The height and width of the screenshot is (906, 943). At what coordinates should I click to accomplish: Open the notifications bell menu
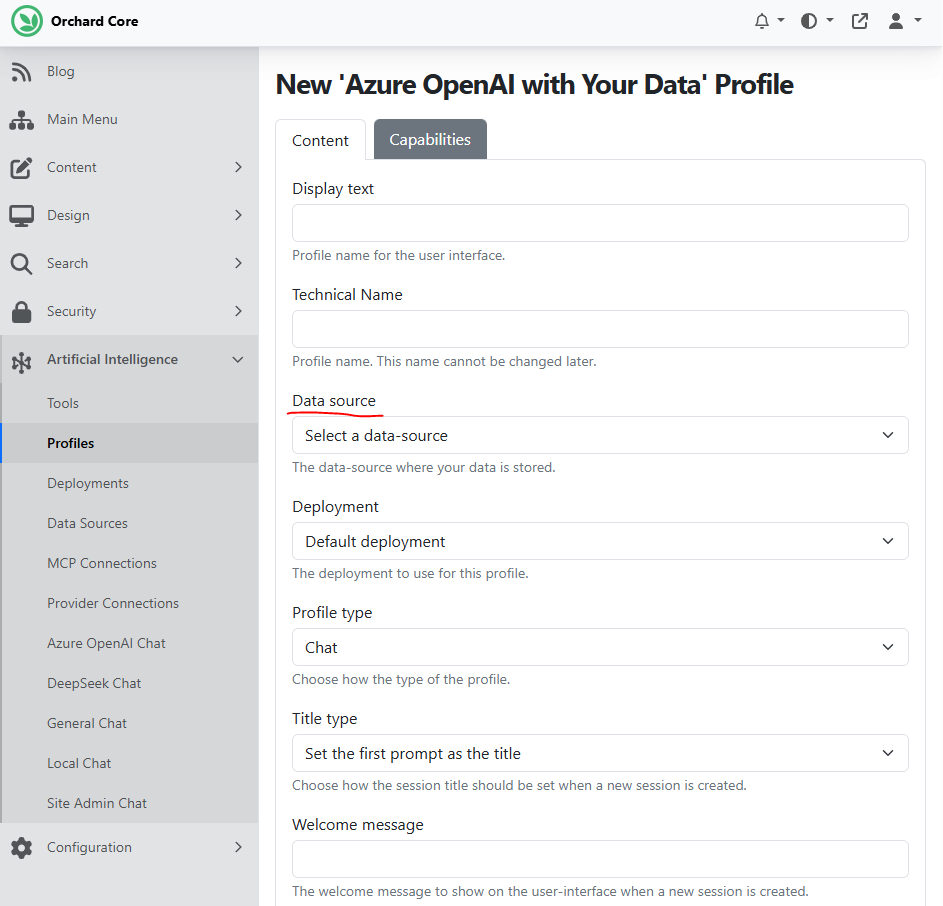point(769,21)
